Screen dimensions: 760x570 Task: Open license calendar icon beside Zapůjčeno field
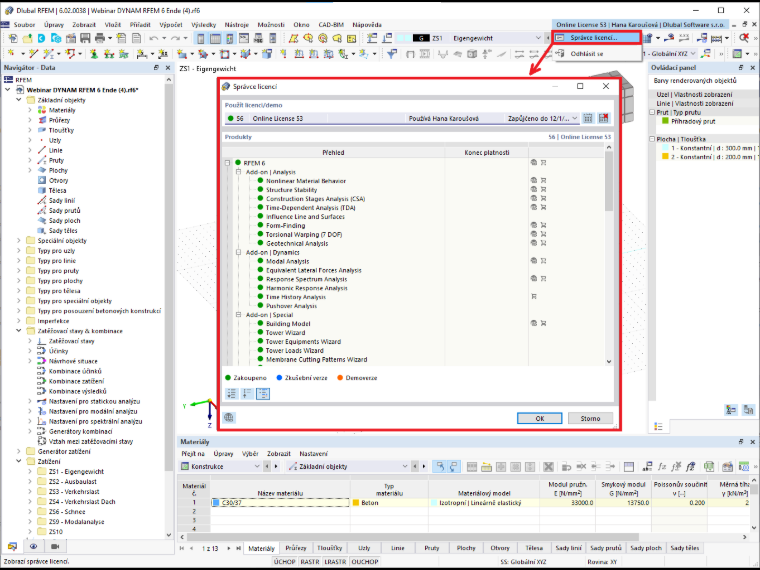pos(588,118)
